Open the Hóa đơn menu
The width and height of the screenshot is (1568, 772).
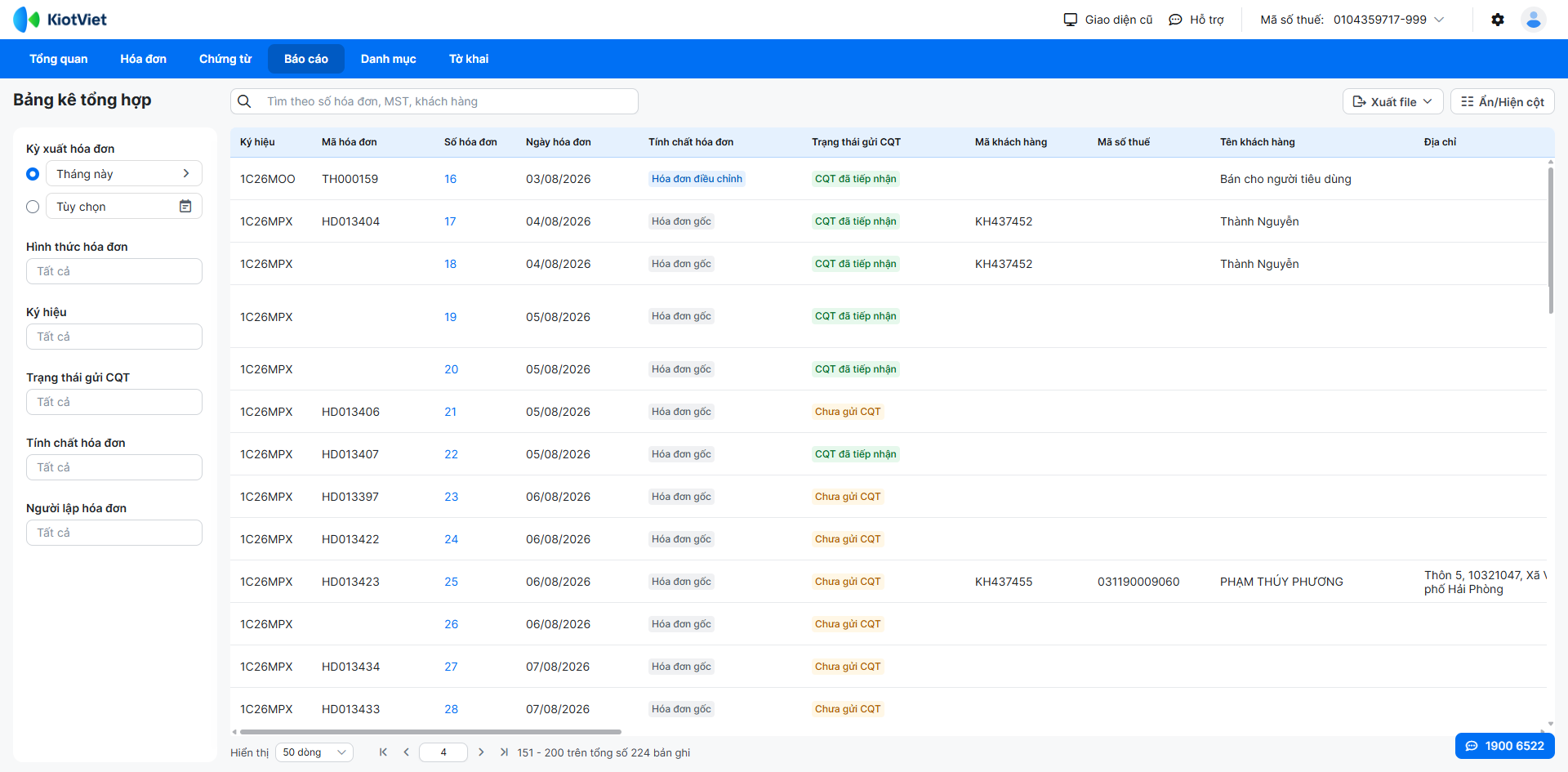(x=144, y=59)
